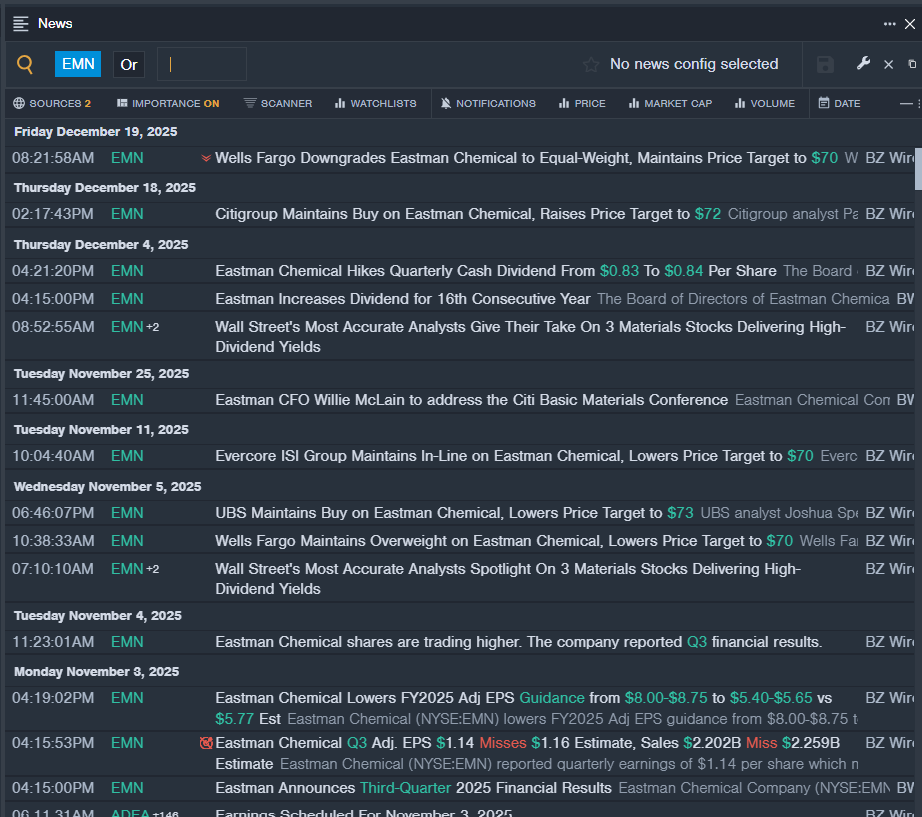Open the Citigroup Maintains Buy headline
This screenshot has width=922, height=817.
click(452, 214)
